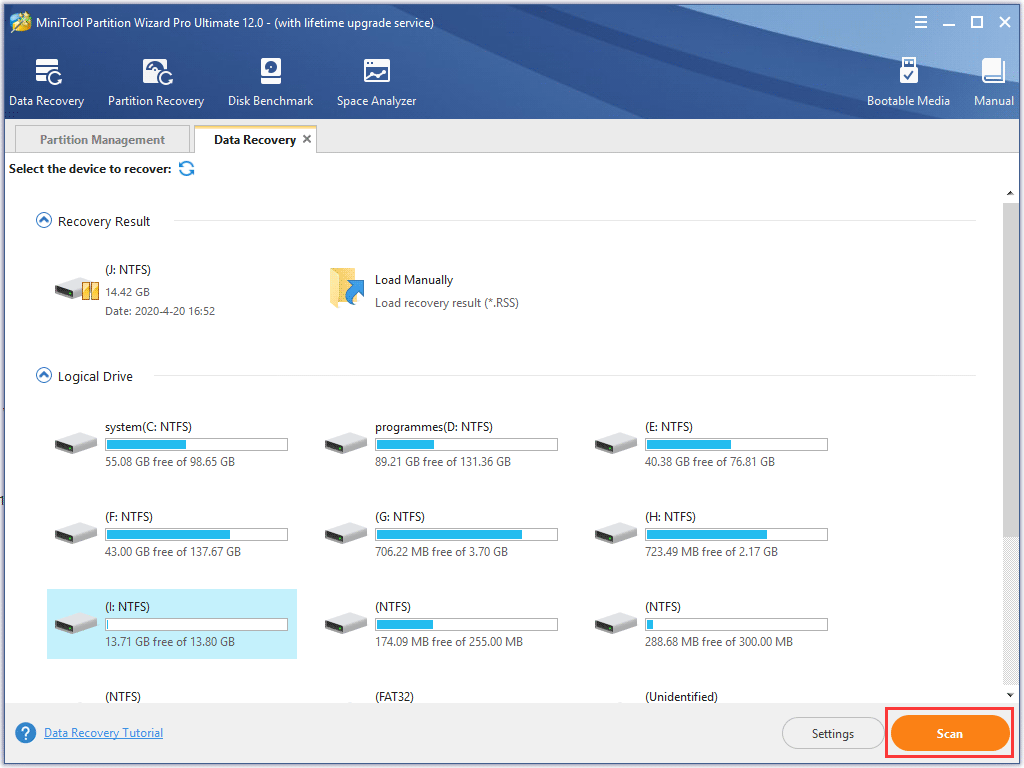Select the programmes D: drive icon
The width and height of the screenshot is (1024, 768).
tap(345, 443)
